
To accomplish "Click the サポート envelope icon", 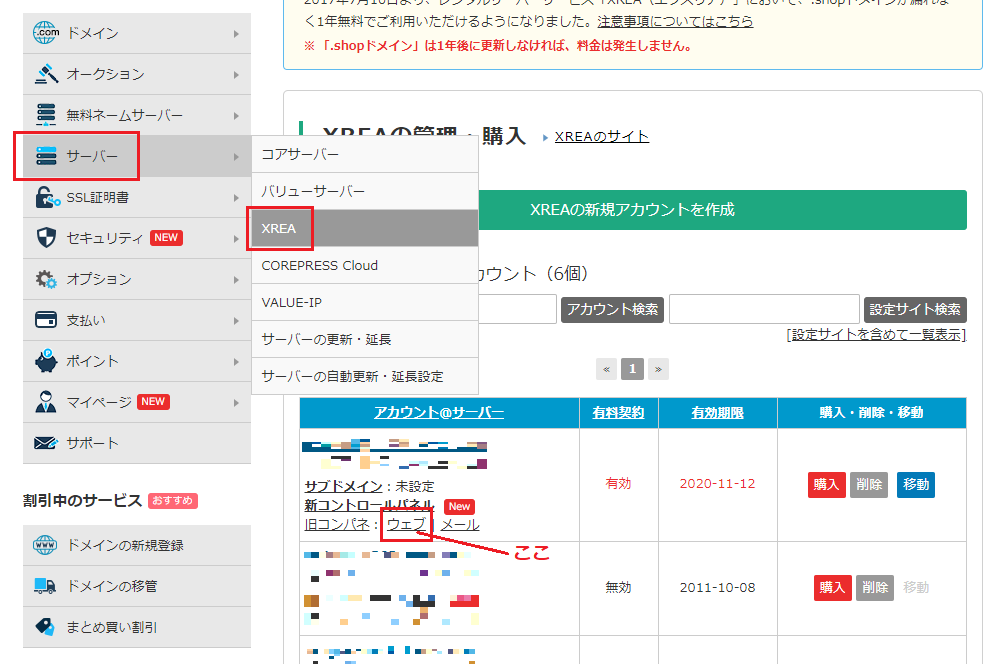I will (x=45, y=443).
